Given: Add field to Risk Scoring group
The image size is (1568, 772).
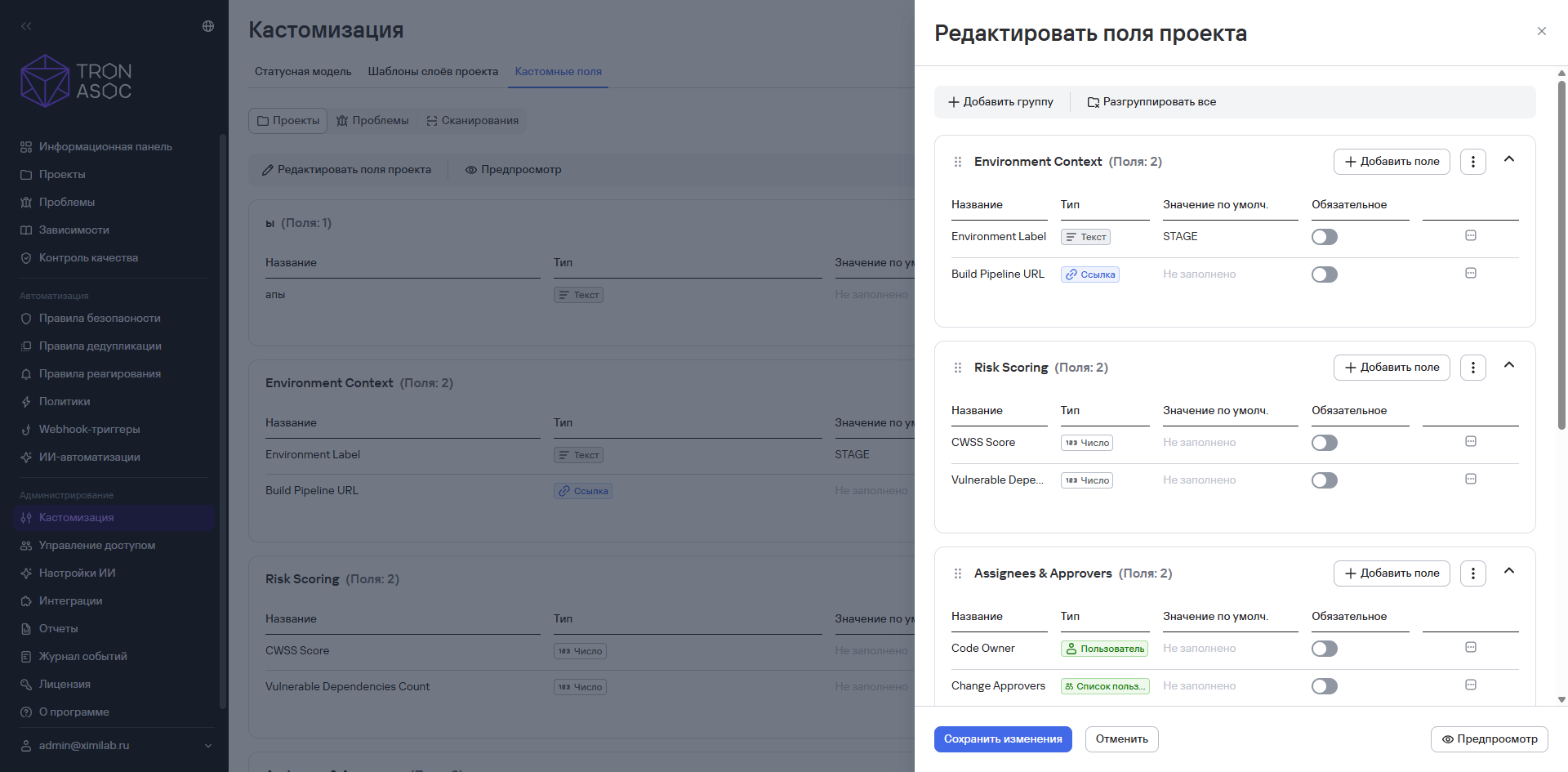Looking at the screenshot, I should click(x=1392, y=368).
